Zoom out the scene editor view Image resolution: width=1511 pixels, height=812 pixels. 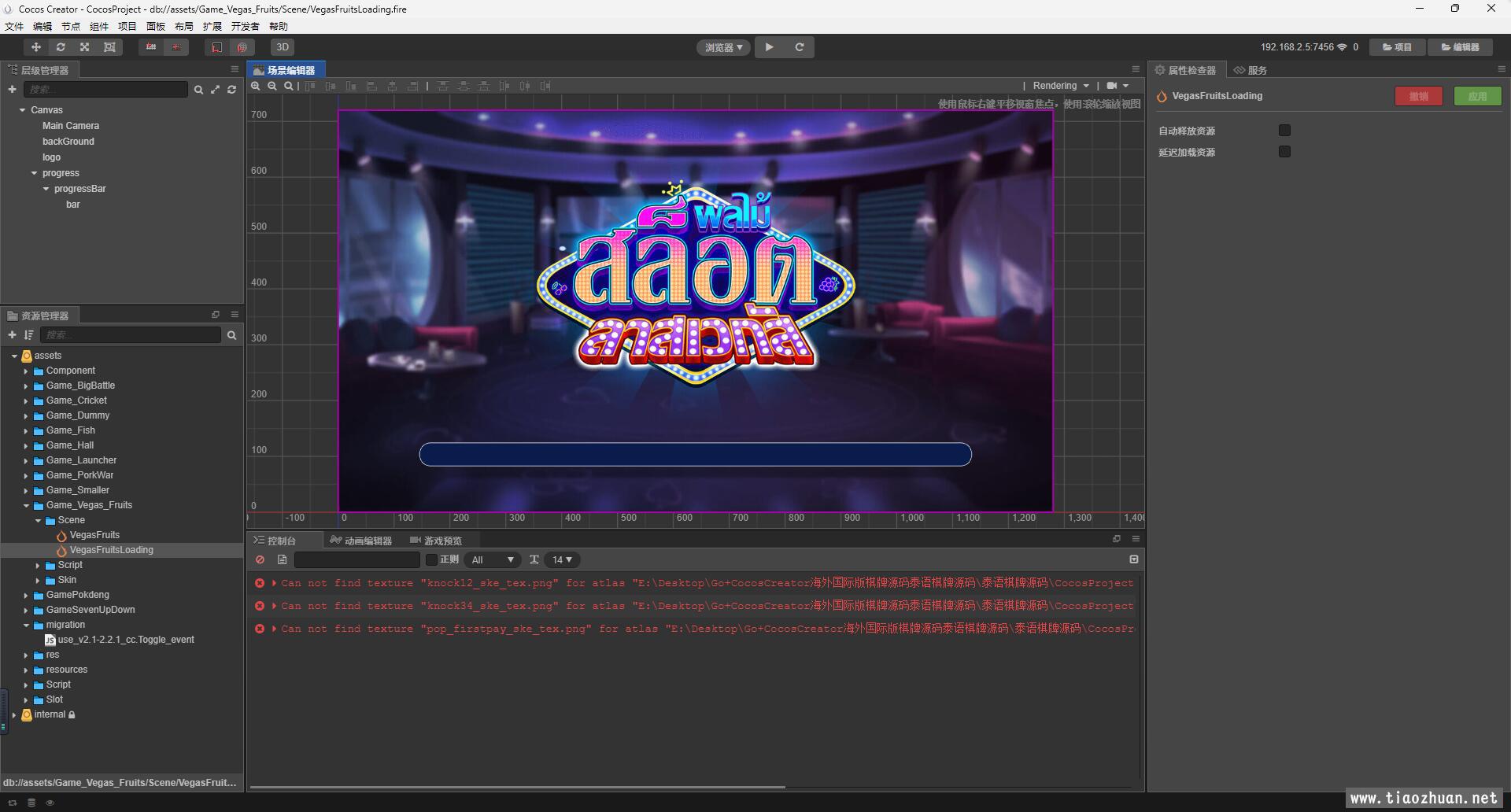click(x=272, y=86)
